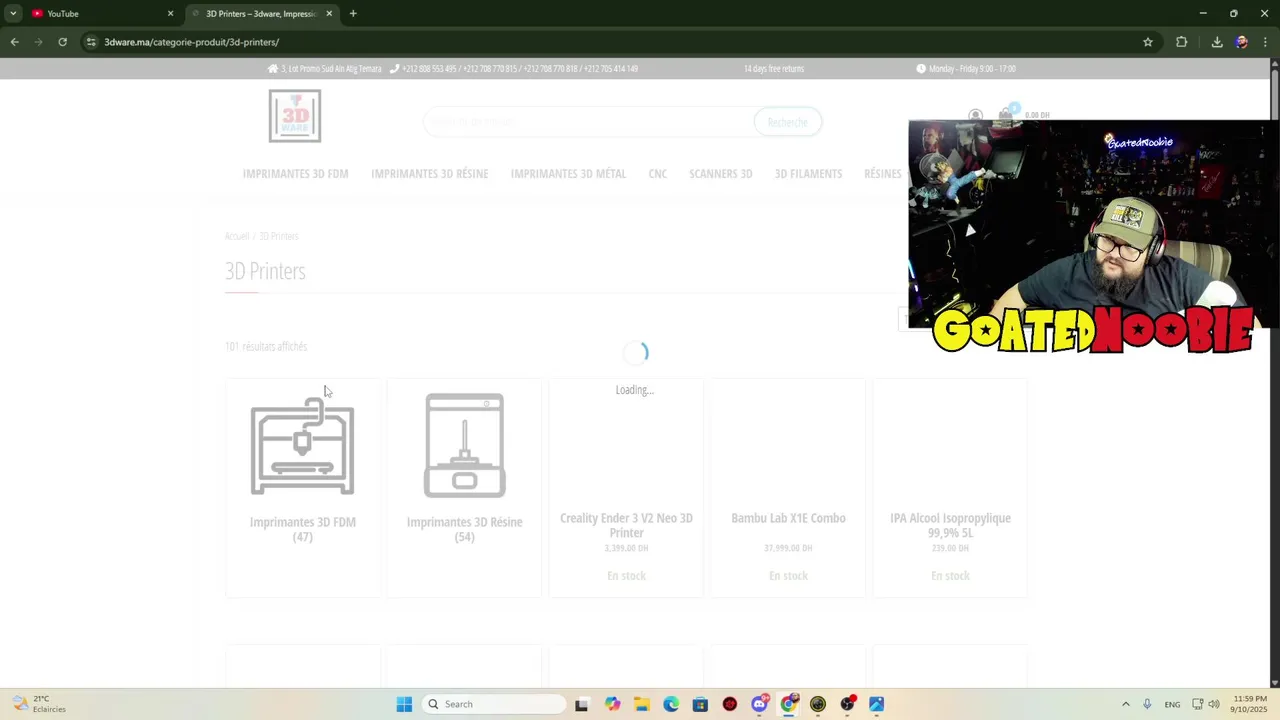Click the Recherche search button
1280x720 pixels.
pos(787,122)
